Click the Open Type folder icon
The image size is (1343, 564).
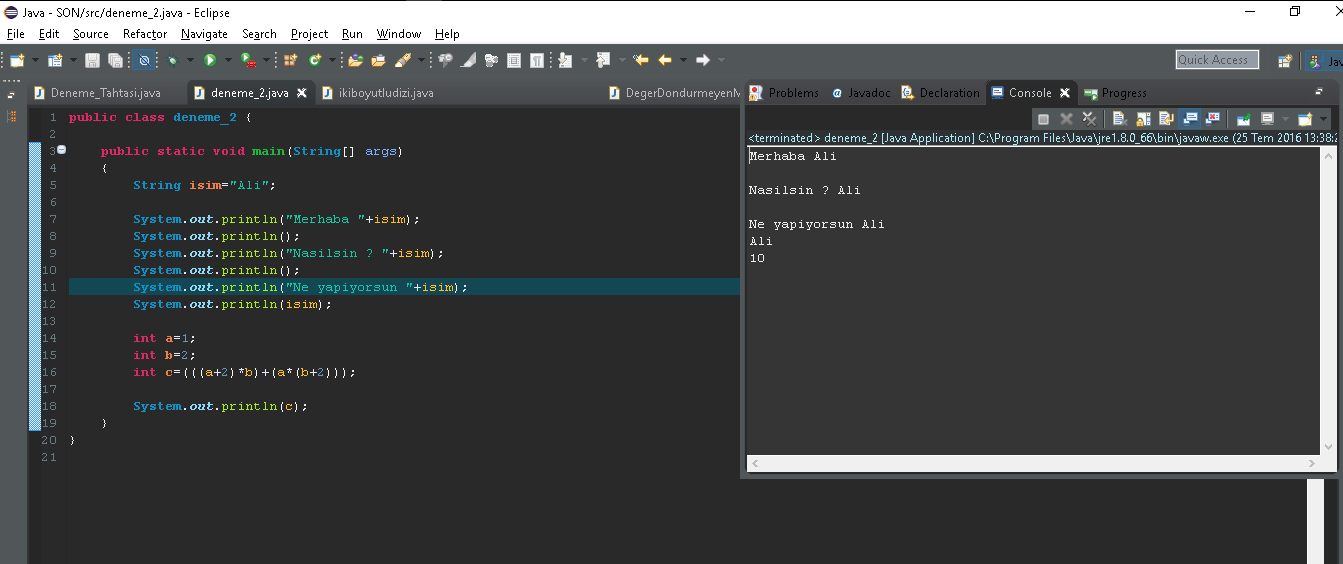pos(355,60)
